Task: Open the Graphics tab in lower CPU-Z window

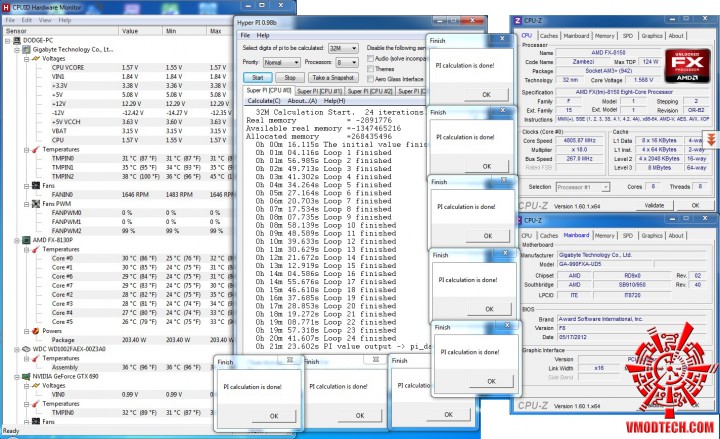Action: pos(652,236)
